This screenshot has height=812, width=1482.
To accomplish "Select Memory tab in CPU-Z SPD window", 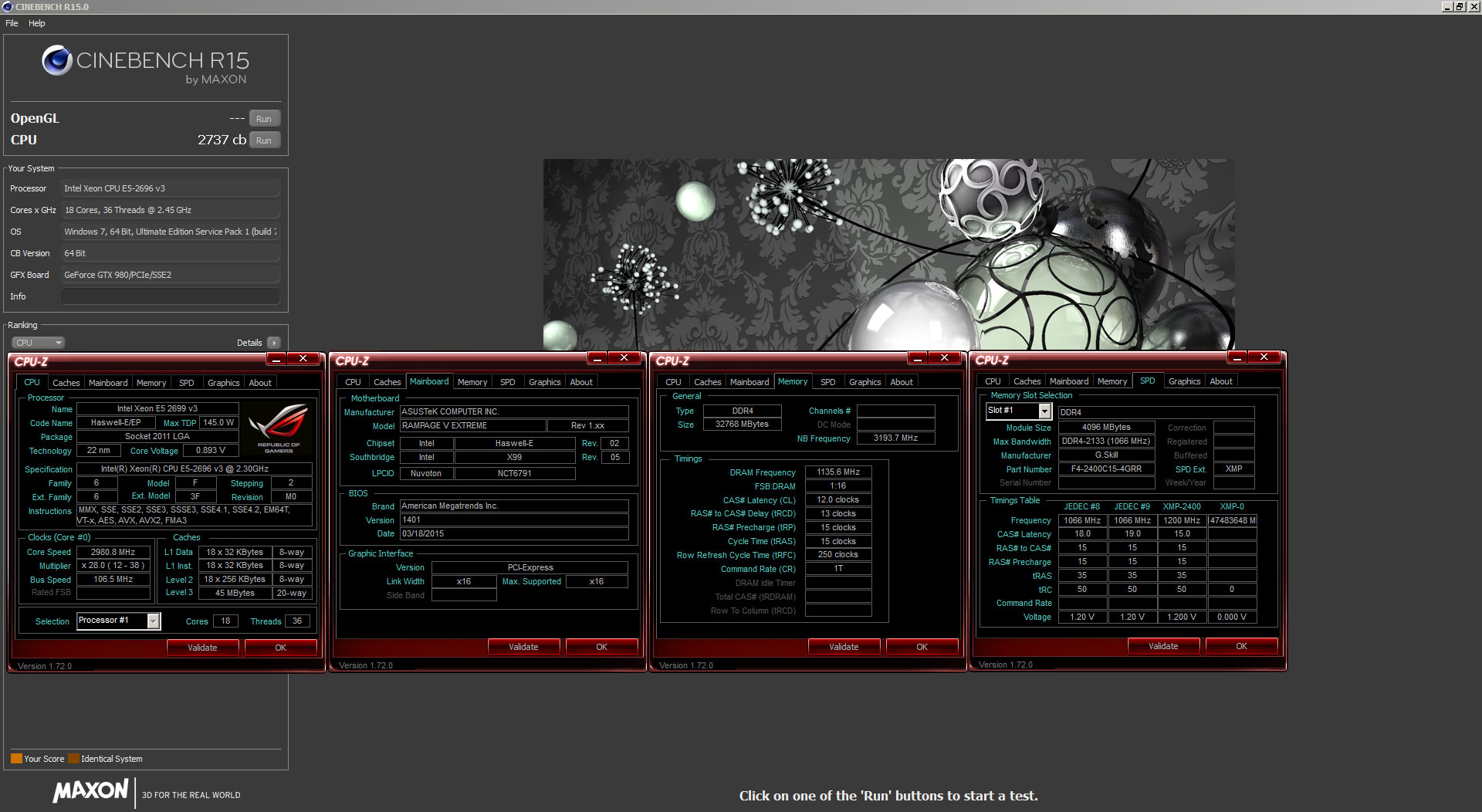I will pyautogui.click(x=1112, y=381).
